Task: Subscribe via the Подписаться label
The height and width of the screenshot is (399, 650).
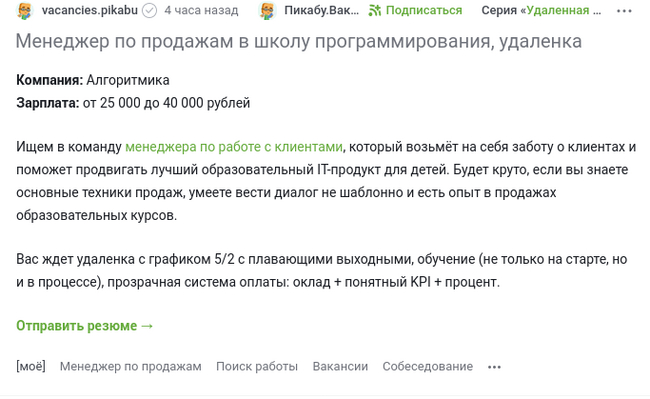Action: tap(424, 10)
